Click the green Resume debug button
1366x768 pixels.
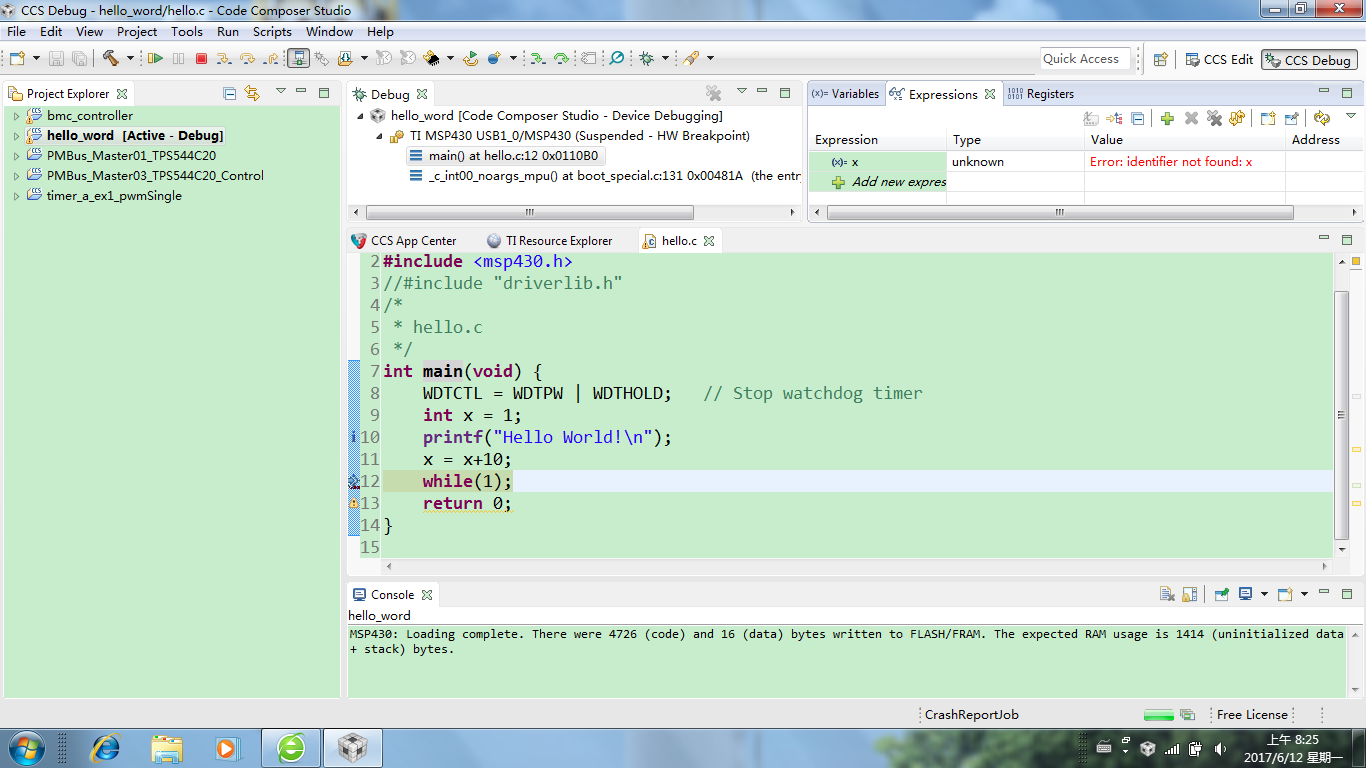(x=155, y=59)
